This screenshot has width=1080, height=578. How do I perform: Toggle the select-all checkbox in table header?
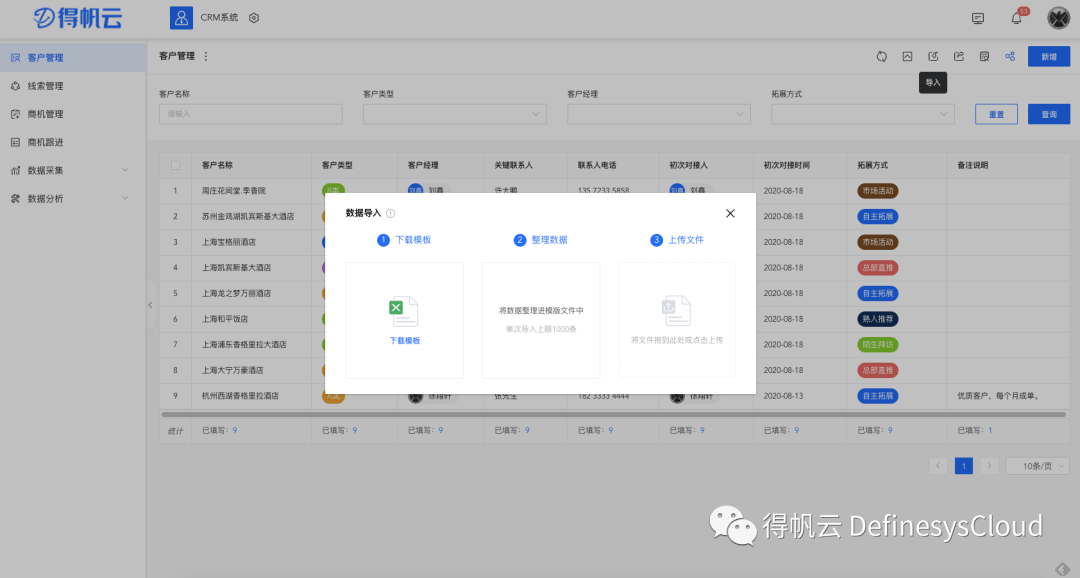(176, 165)
